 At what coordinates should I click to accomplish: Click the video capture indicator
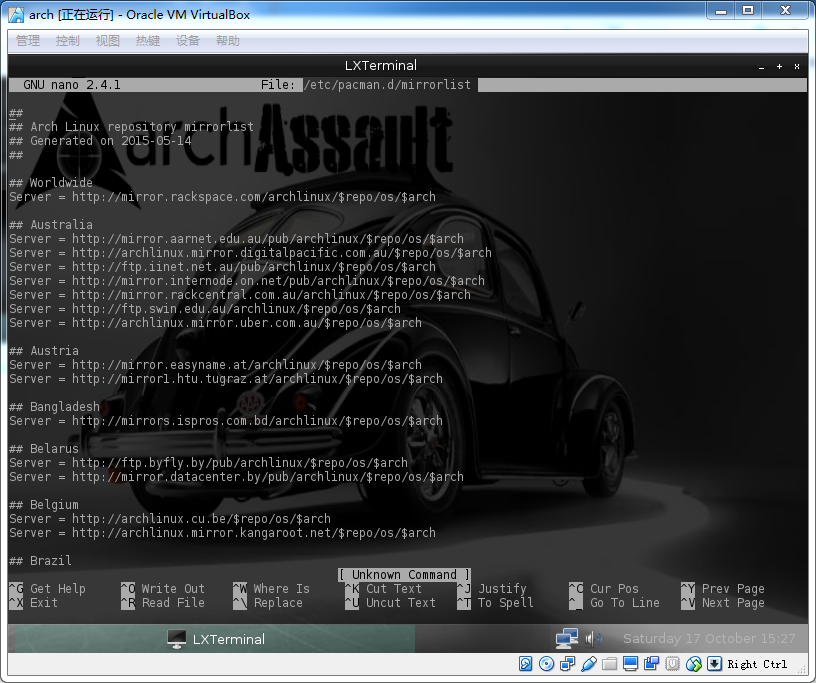tap(652, 664)
